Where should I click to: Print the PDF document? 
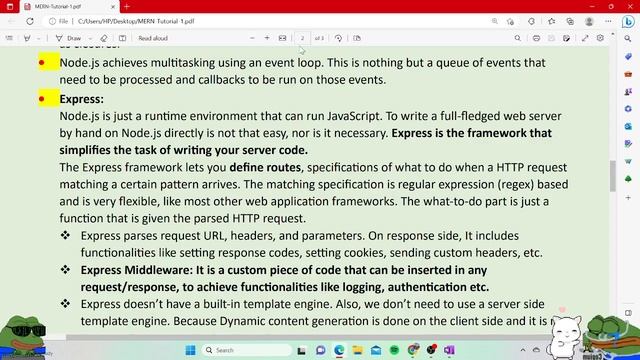point(536,38)
